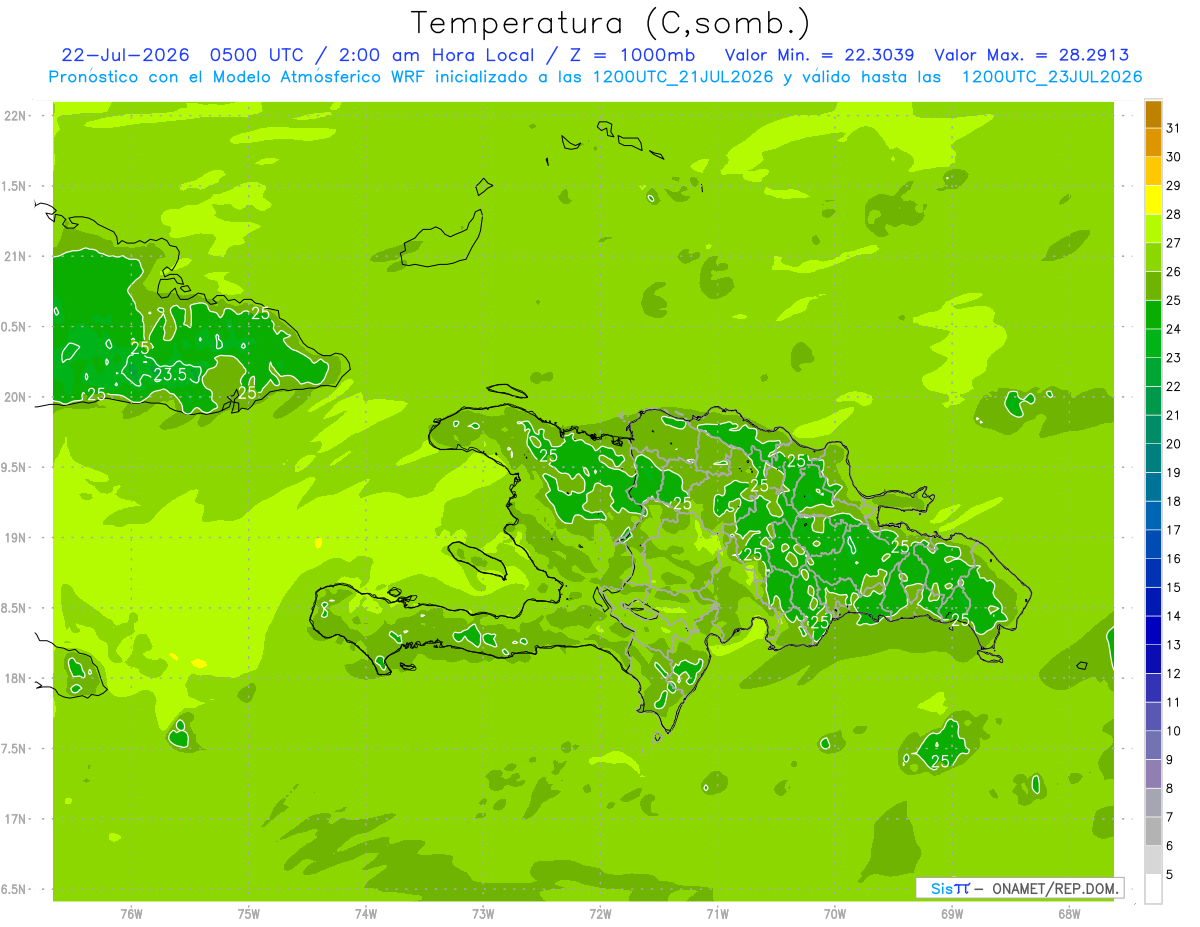Click the "19N" latitude axis label
The height and width of the screenshot is (927, 1200).
(x=17, y=538)
